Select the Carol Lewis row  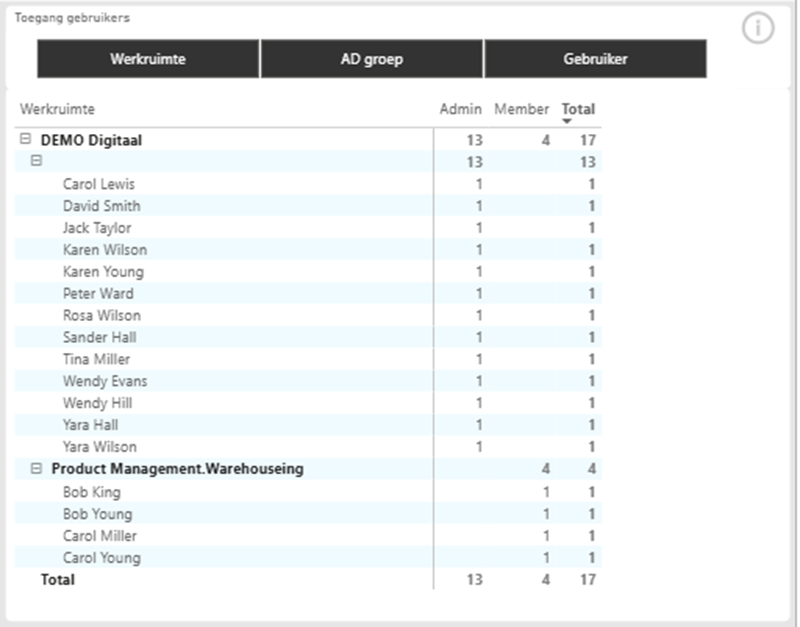[98, 184]
